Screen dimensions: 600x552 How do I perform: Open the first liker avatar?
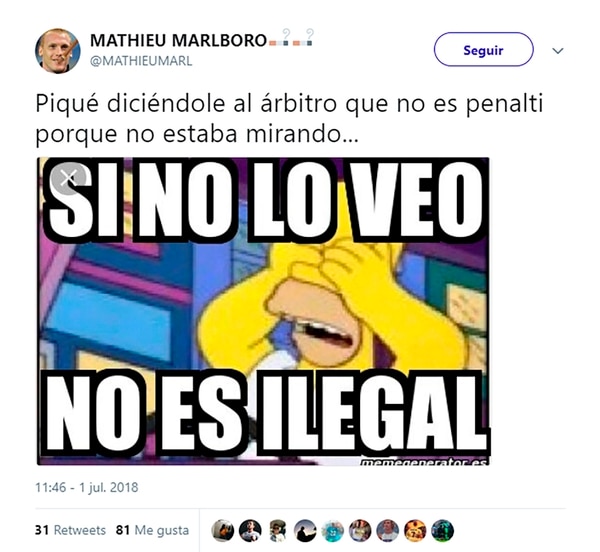pos(222,531)
